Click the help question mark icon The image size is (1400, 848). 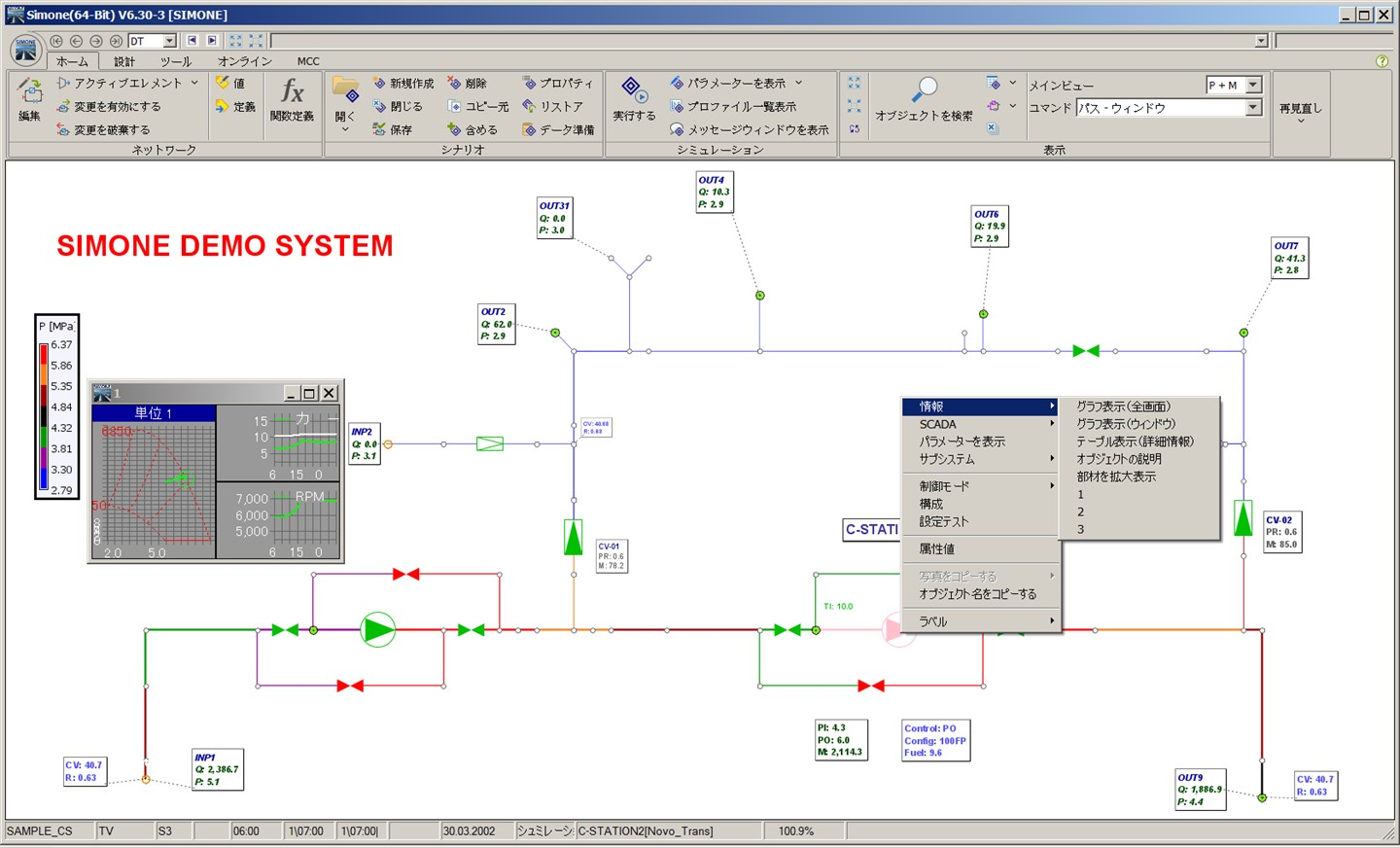click(1382, 61)
